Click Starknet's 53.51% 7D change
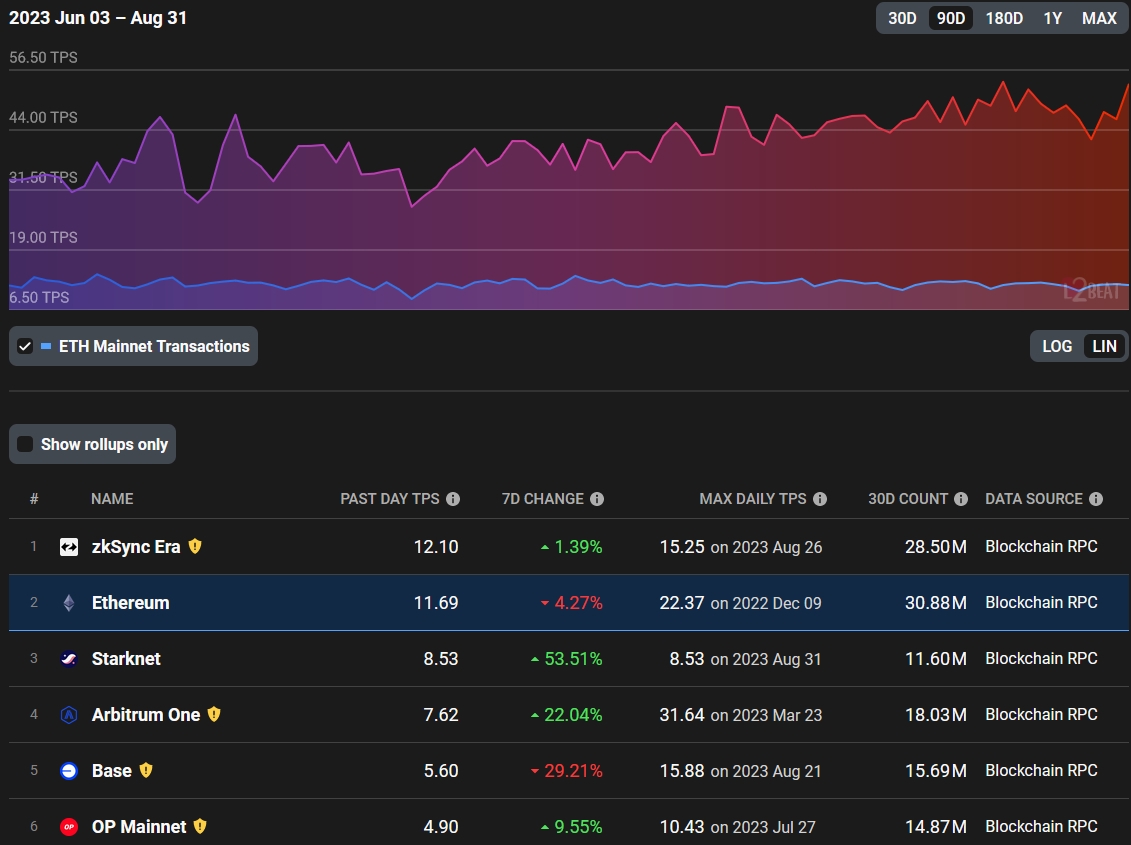Image resolution: width=1131 pixels, height=845 pixels. pyautogui.click(x=566, y=659)
